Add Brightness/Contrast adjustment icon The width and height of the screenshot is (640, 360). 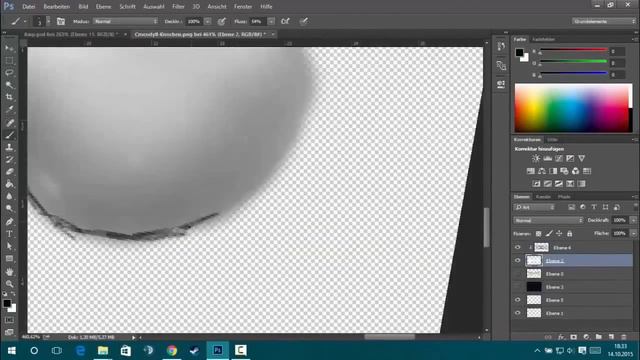536,158
